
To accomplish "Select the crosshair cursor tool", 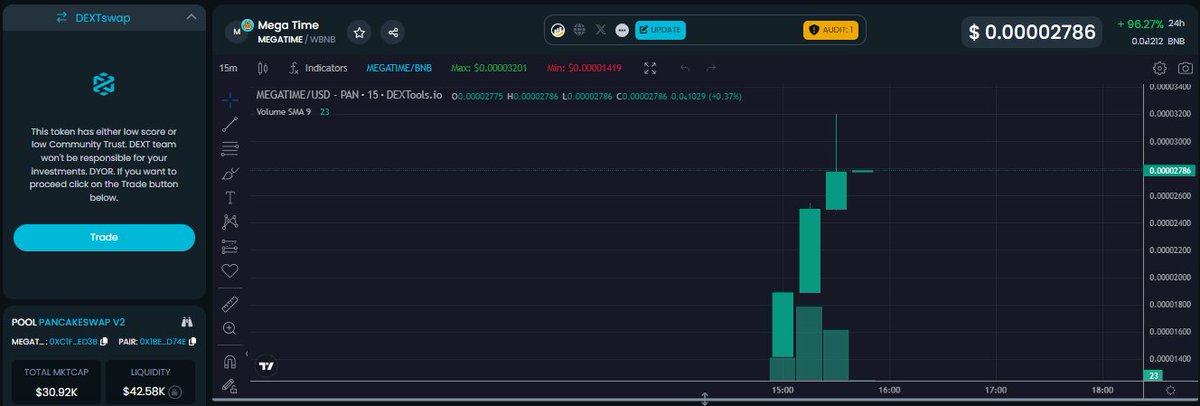I will coord(230,99).
